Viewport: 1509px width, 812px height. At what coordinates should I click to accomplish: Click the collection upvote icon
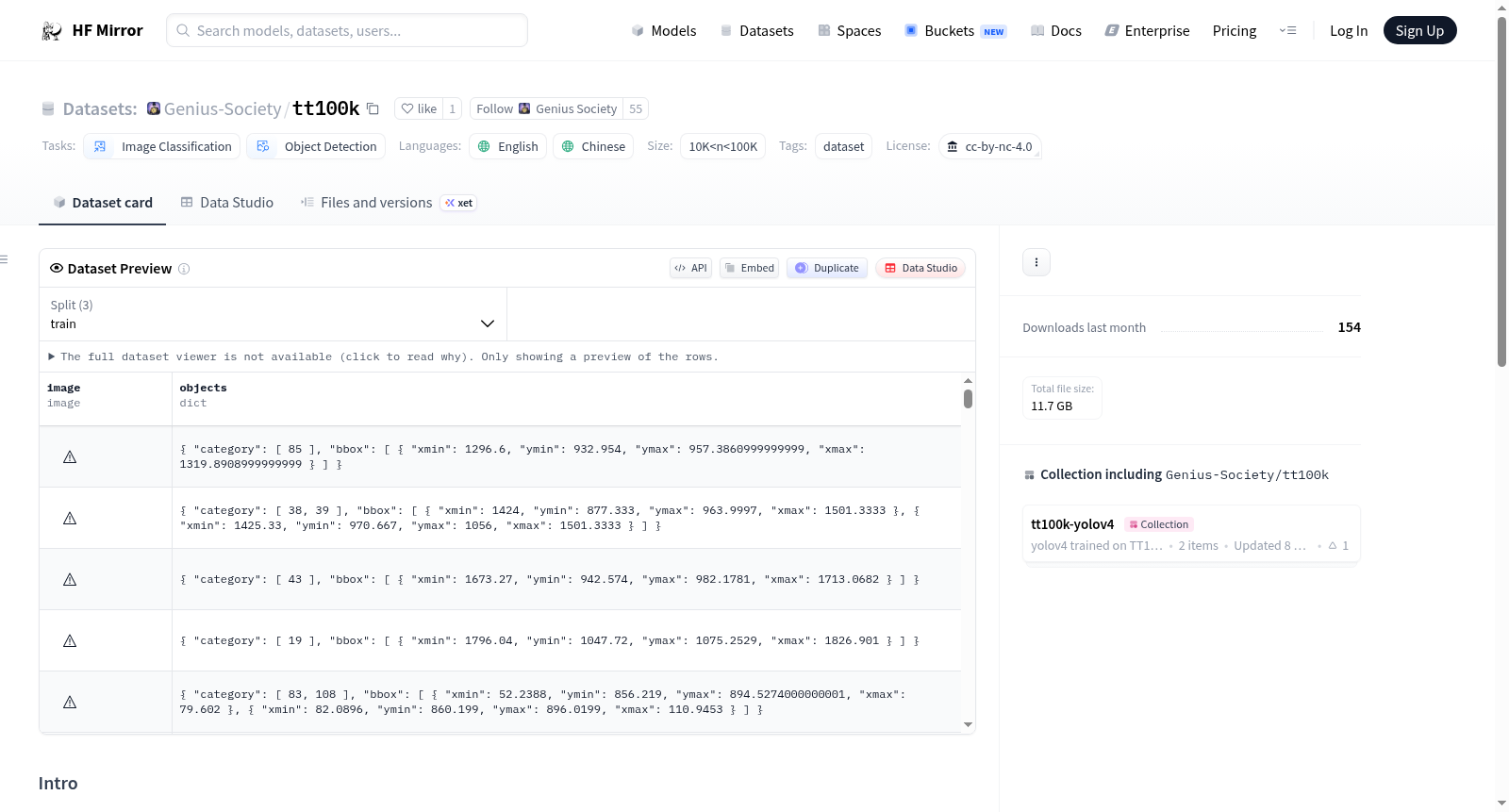[x=1333, y=545]
